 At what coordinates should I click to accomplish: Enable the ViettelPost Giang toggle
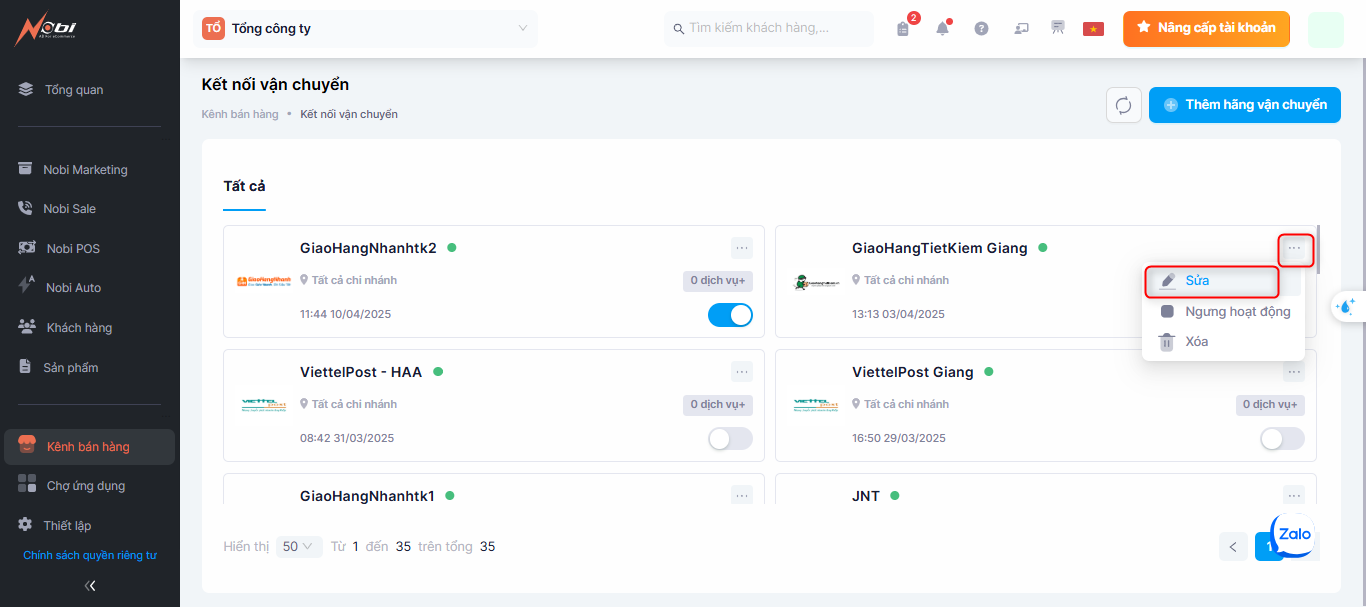coord(1282,439)
